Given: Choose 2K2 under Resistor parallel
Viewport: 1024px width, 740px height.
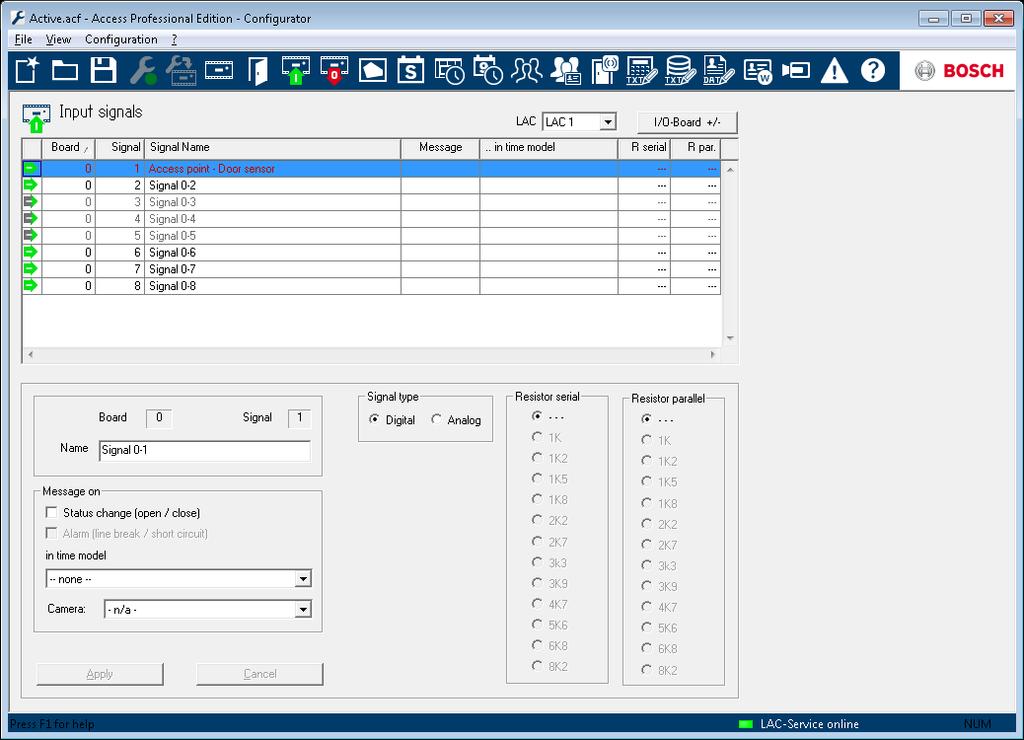Looking at the screenshot, I should pyautogui.click(x=647, y=524).
